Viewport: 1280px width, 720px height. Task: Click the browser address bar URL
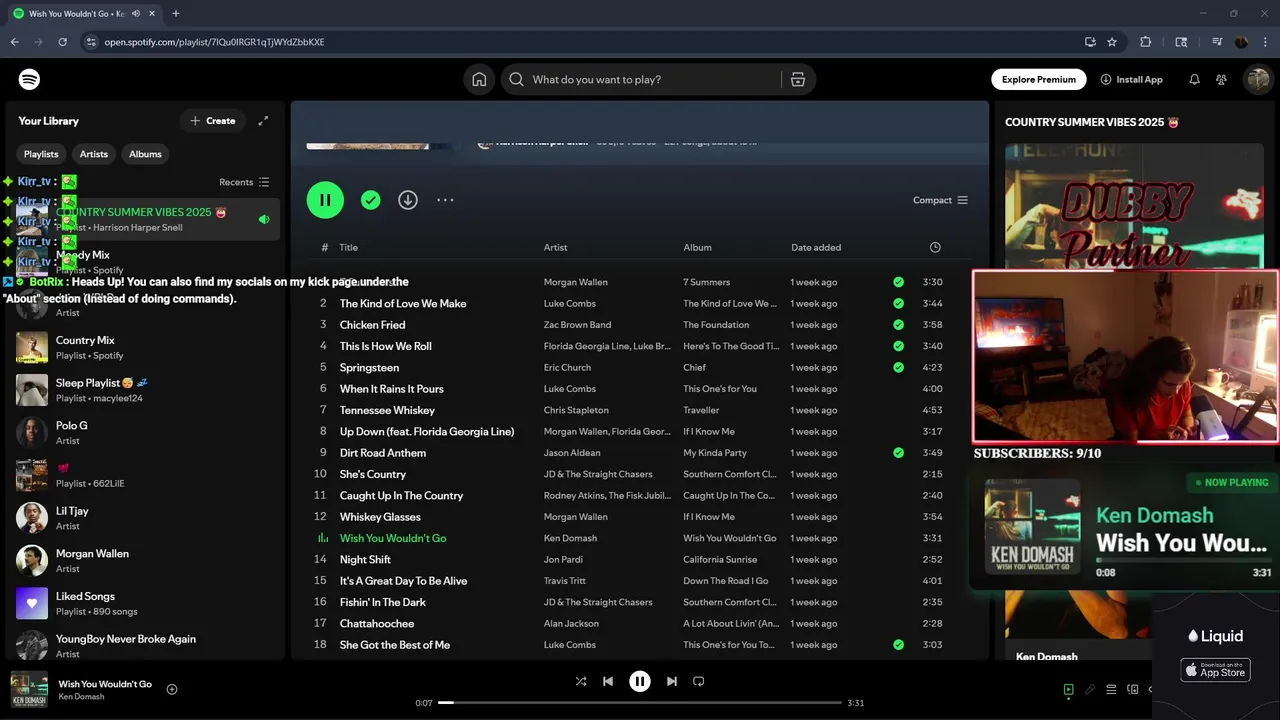click(x=214, y=42)
